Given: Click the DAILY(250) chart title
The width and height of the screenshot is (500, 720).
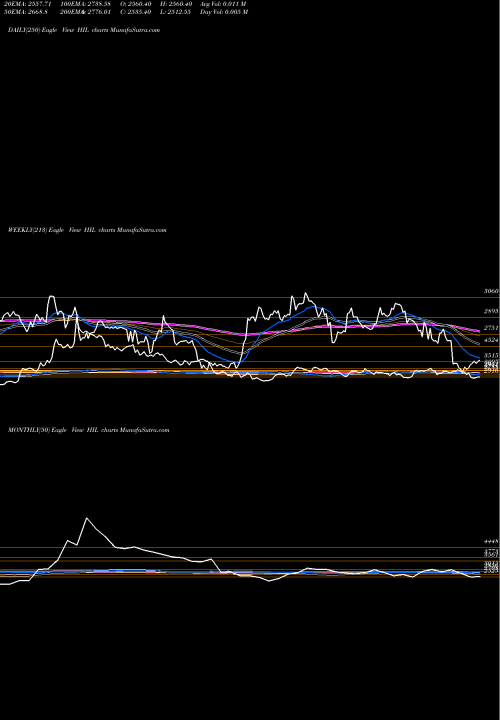Looking at the screenshot, I should [84, 30].
